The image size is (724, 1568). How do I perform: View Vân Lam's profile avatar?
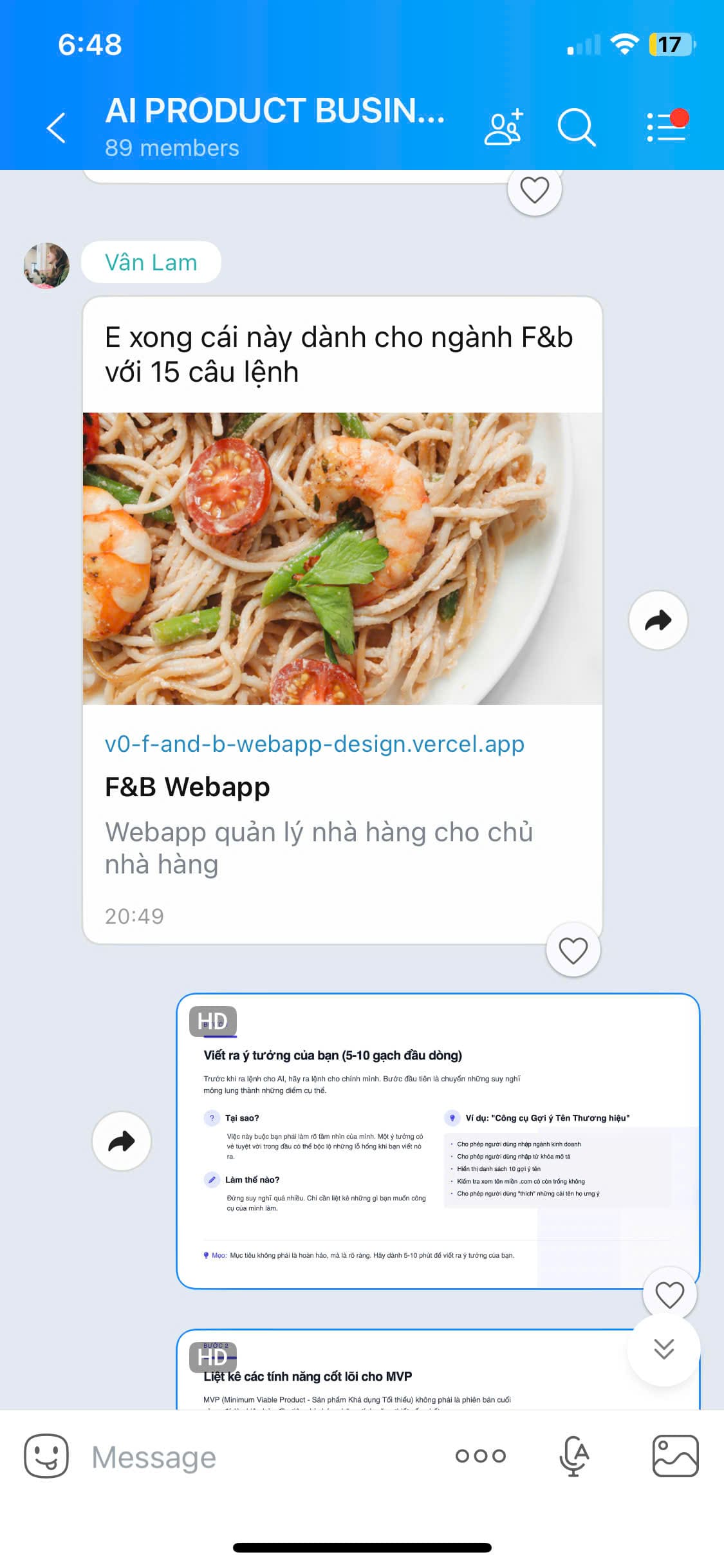(x=46, y=265)
